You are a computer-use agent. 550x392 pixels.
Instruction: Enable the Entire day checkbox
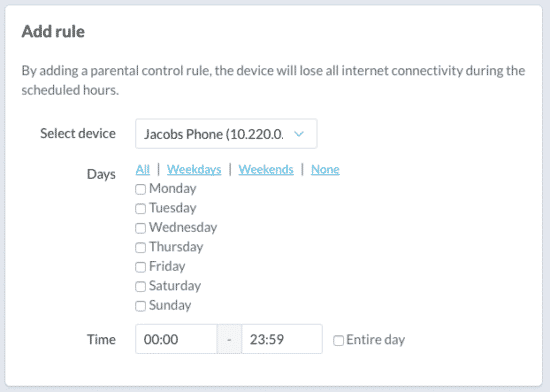coord(338,340)
